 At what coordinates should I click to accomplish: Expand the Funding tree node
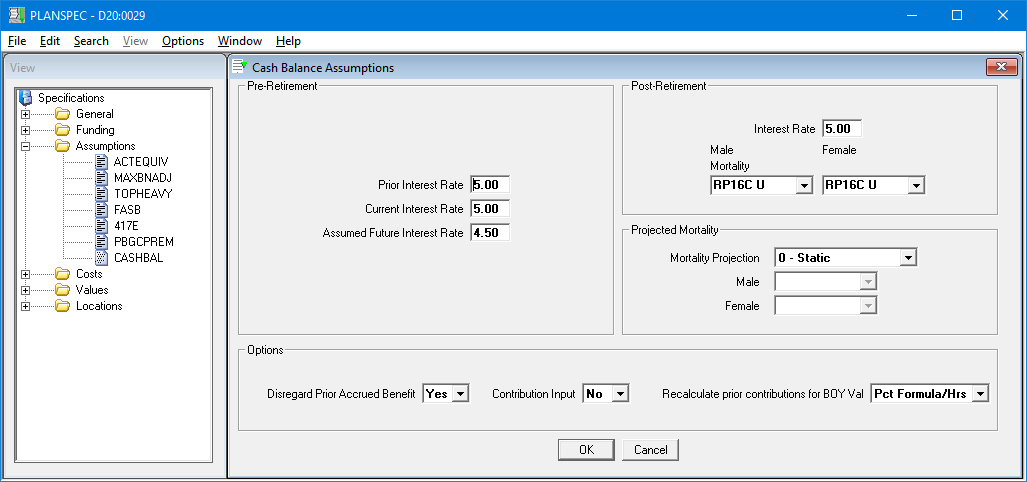pos(26,130)
